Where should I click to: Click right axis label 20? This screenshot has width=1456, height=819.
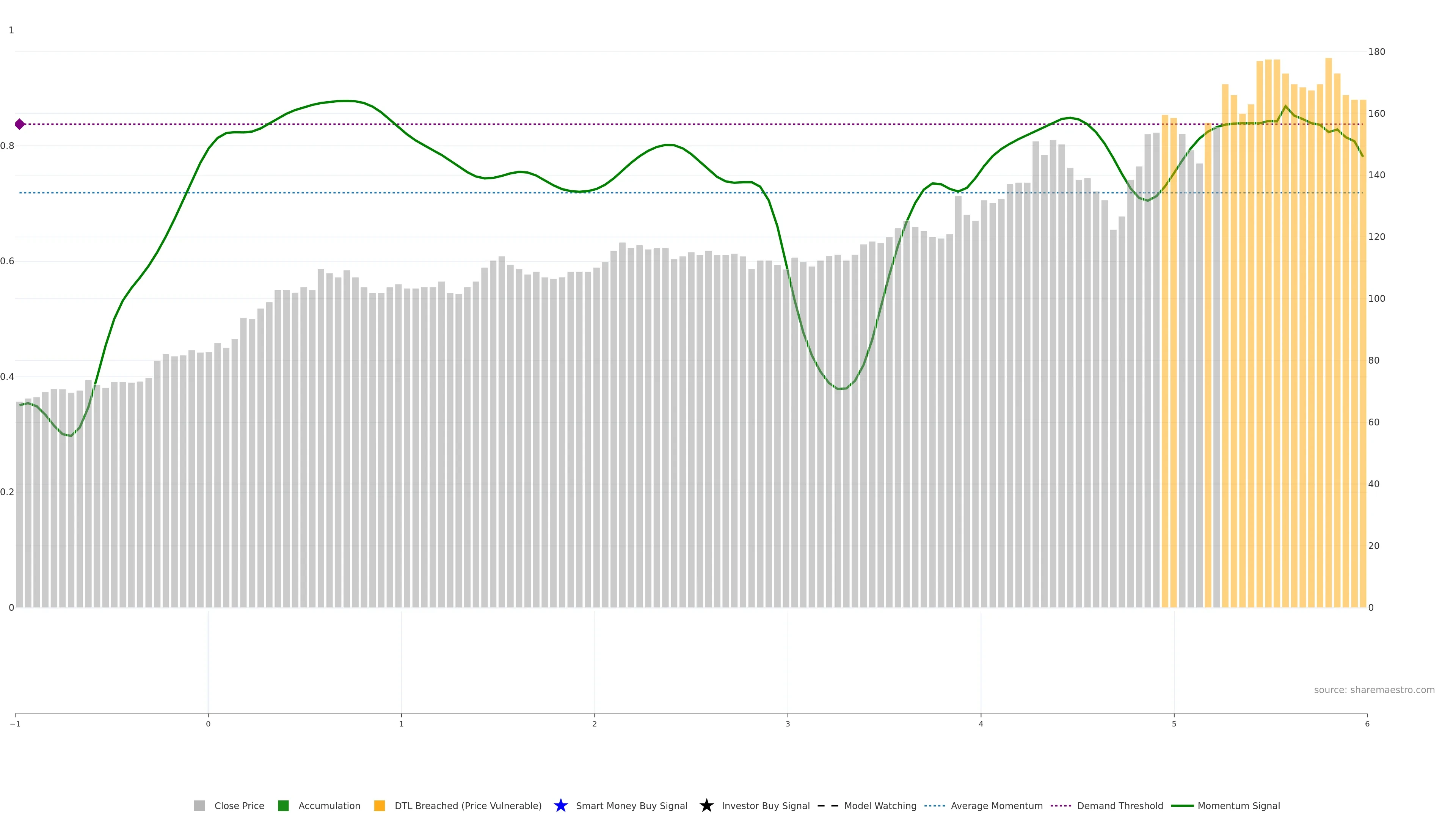click(x=1373, y=546)
